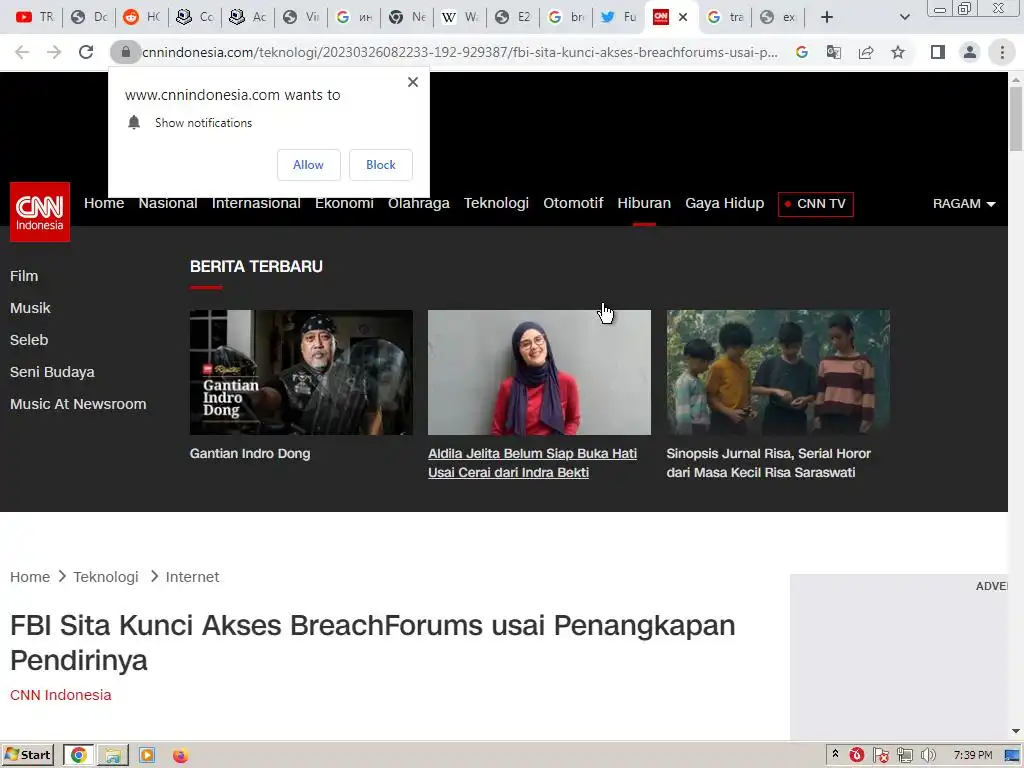Open the Ekonomi navigation item
Screen dimensions: 1024x768
click(x=344, y=203)
